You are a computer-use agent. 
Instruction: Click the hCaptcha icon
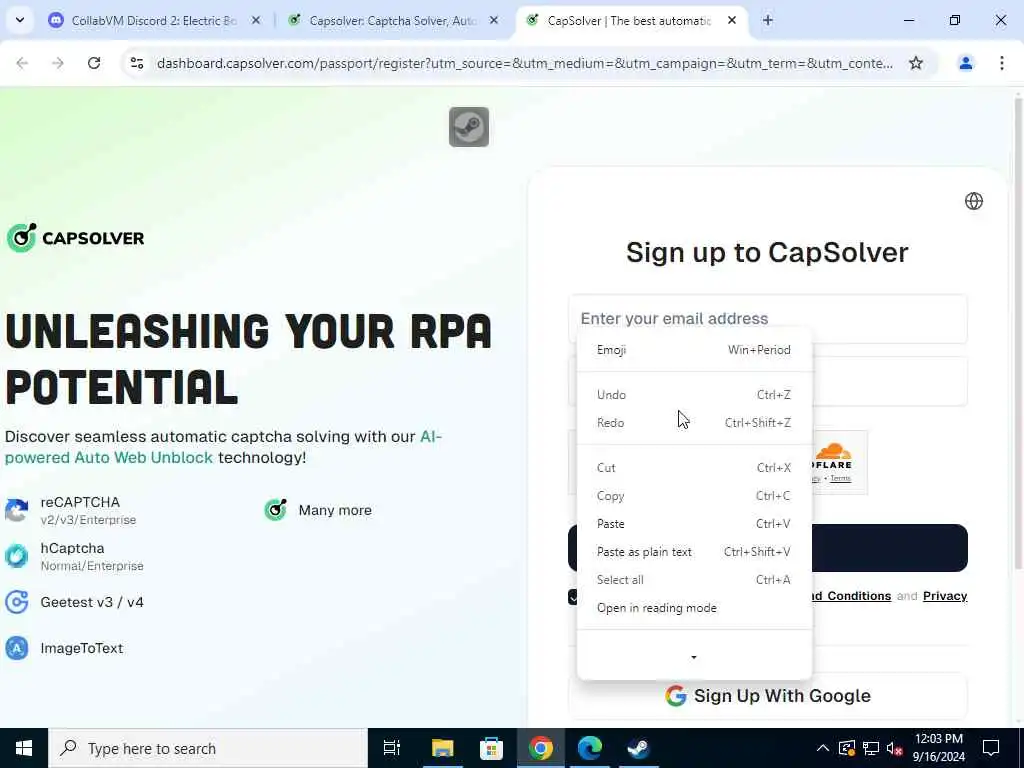16,556
